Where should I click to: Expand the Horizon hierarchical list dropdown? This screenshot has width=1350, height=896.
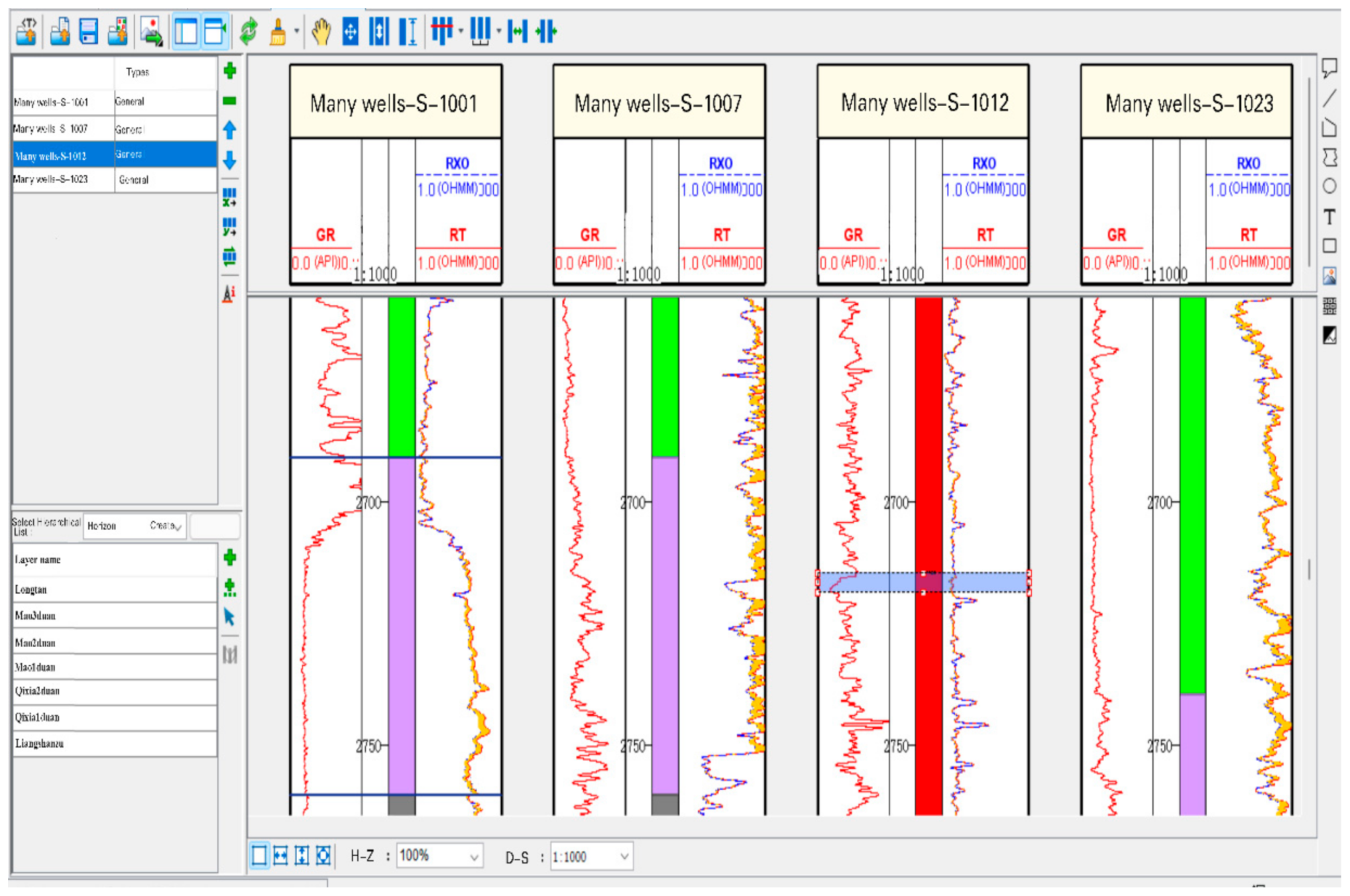point(177,526)
